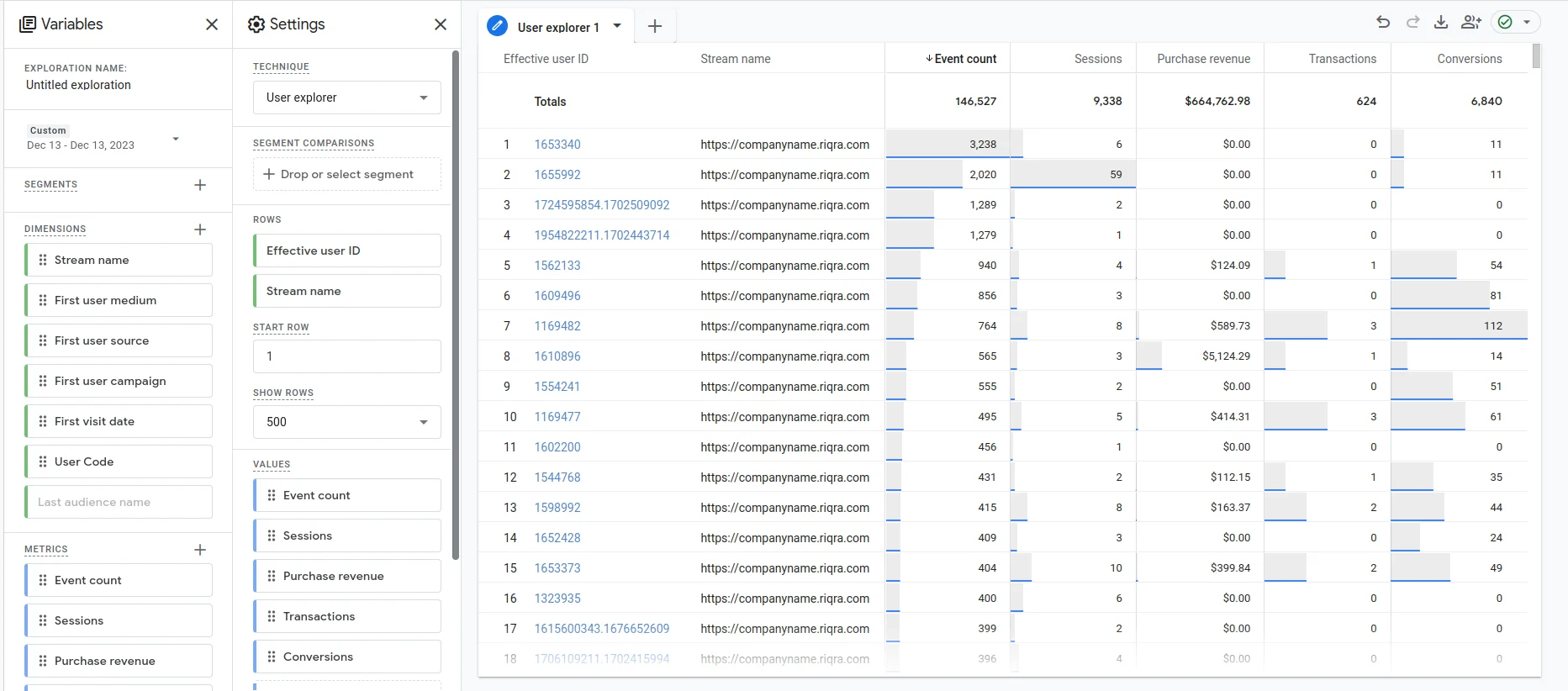The width and height of the screenshot is (1568, 691).
Task: Click the Settings panel vertical scrollbar
Action: click(456, 304)
